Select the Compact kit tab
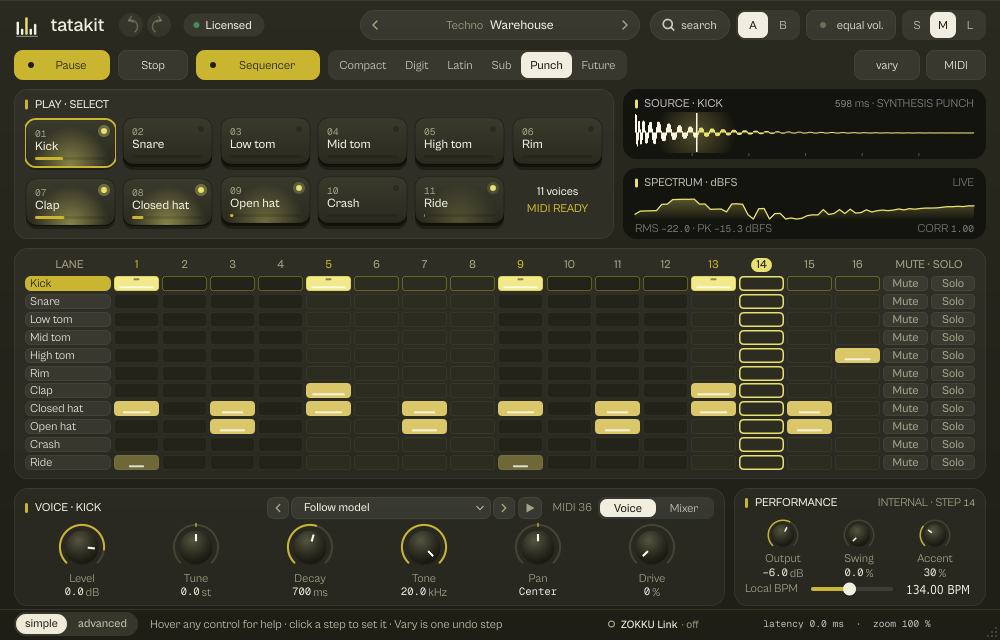 (362, 65)
